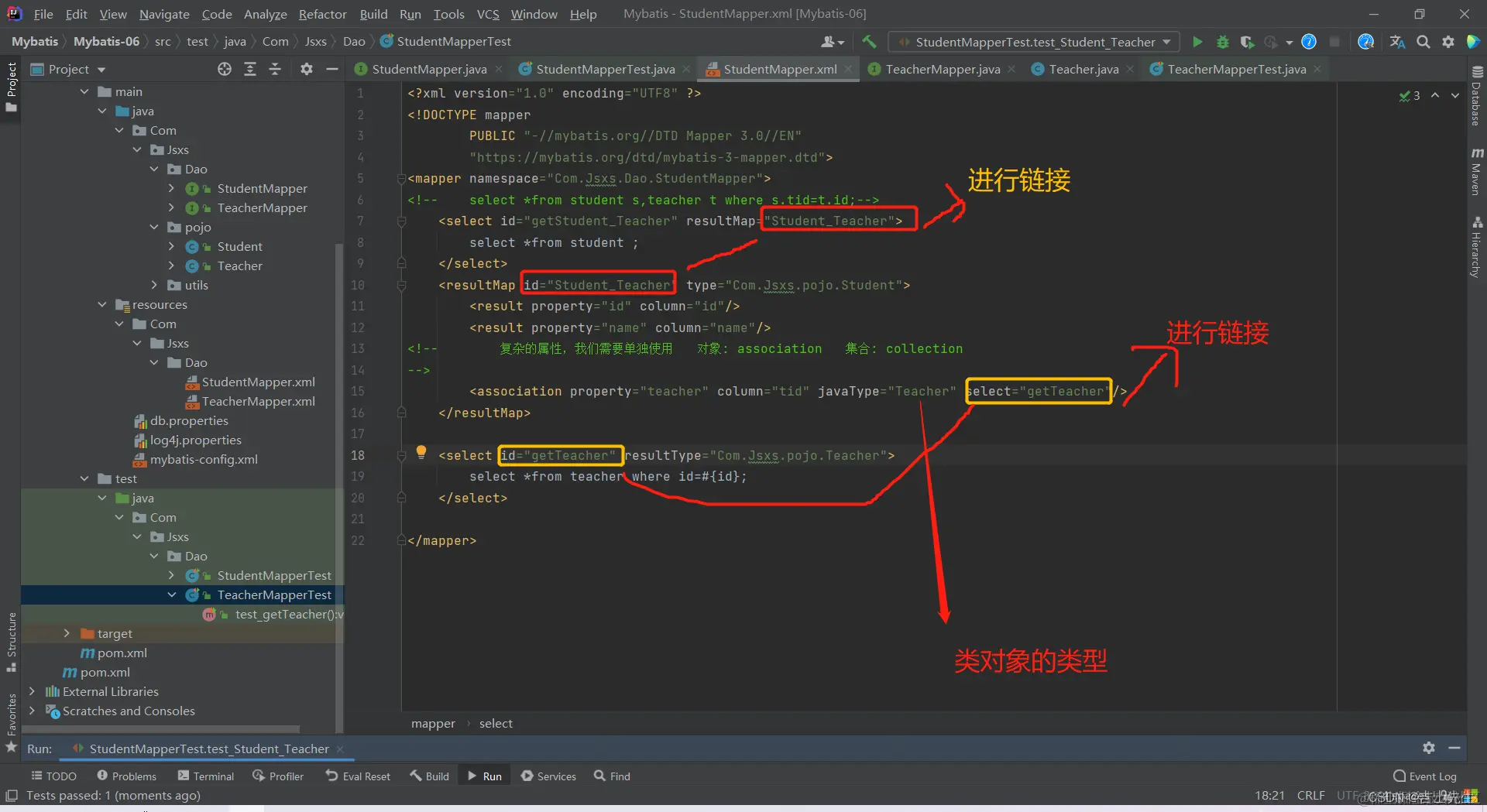Collapse the test folder
The width and height of the screenshot is (1487, 812).
click(84, 478)
